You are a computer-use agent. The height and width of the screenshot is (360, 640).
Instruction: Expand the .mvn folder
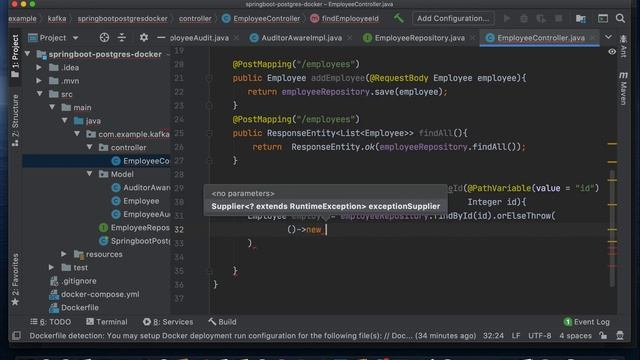[39, 81]
